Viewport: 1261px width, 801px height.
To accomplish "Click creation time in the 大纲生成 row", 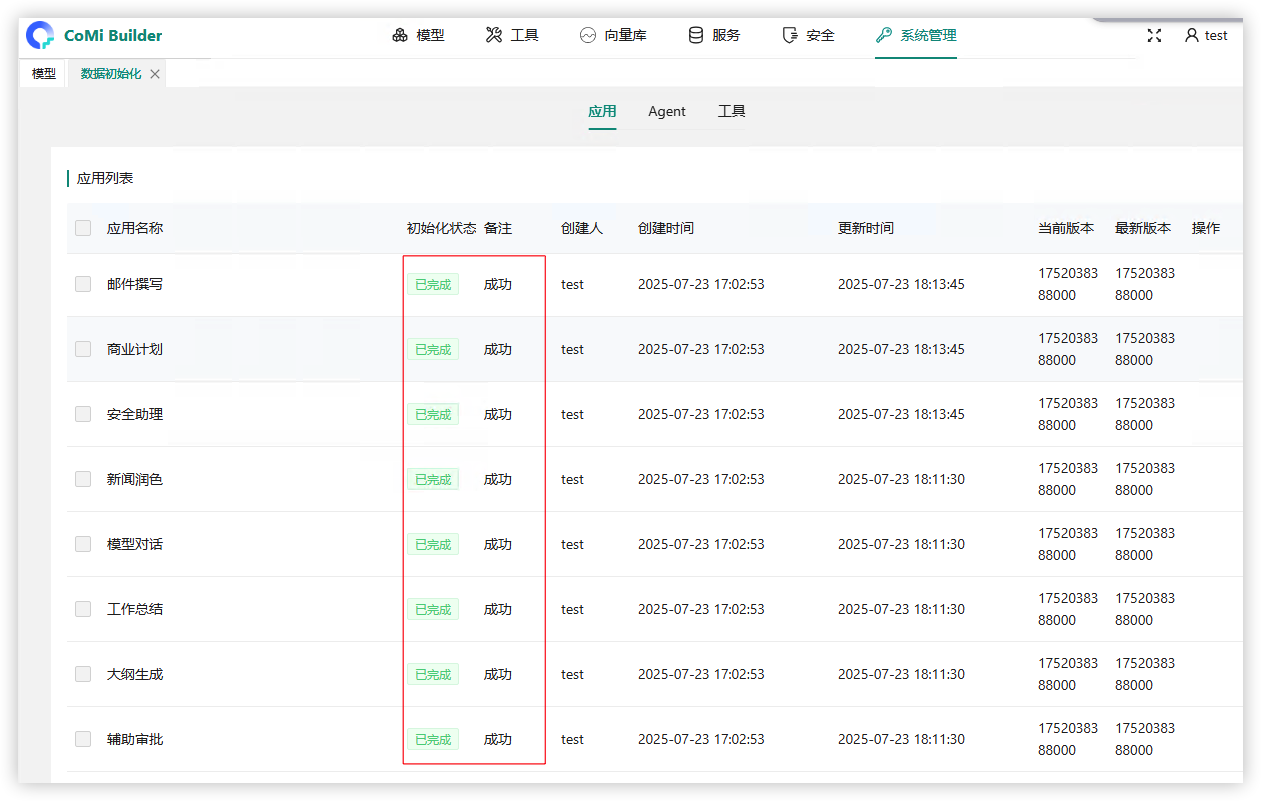I will click(701, 674).
